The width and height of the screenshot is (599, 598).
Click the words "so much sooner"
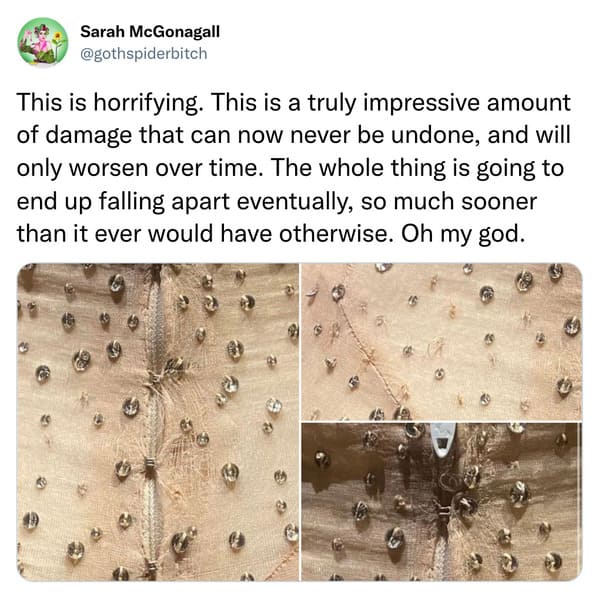tap(449, 201)
